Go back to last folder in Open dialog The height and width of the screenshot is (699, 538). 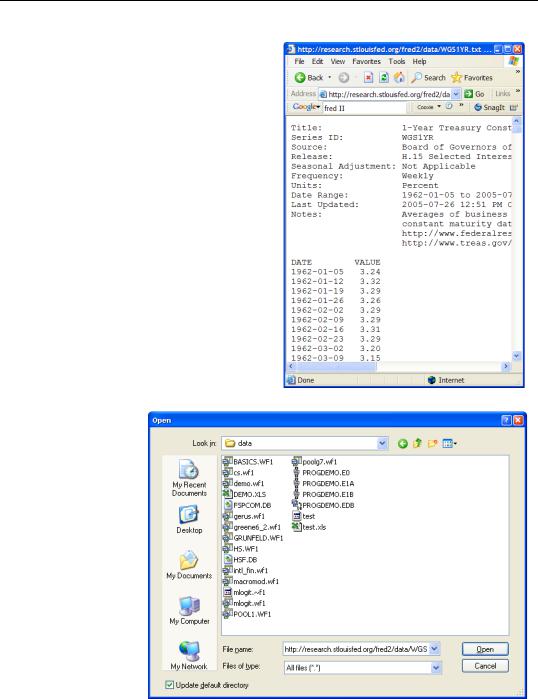402,444
